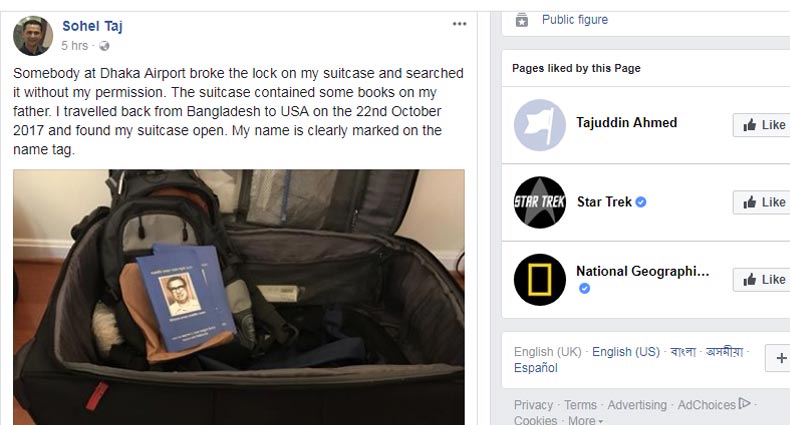The height and width of the screenshot is (425, 790).
Task: Like the Tajuddin Ahmed page
Action: pos(762,125)
